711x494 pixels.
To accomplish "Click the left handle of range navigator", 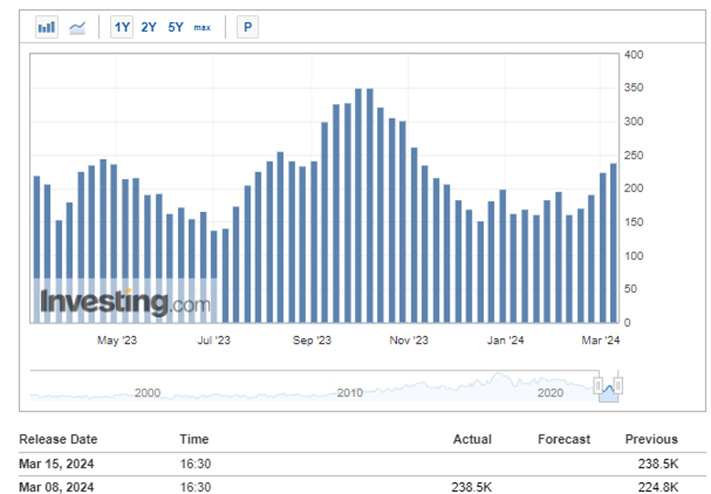I will coord(598,386).
